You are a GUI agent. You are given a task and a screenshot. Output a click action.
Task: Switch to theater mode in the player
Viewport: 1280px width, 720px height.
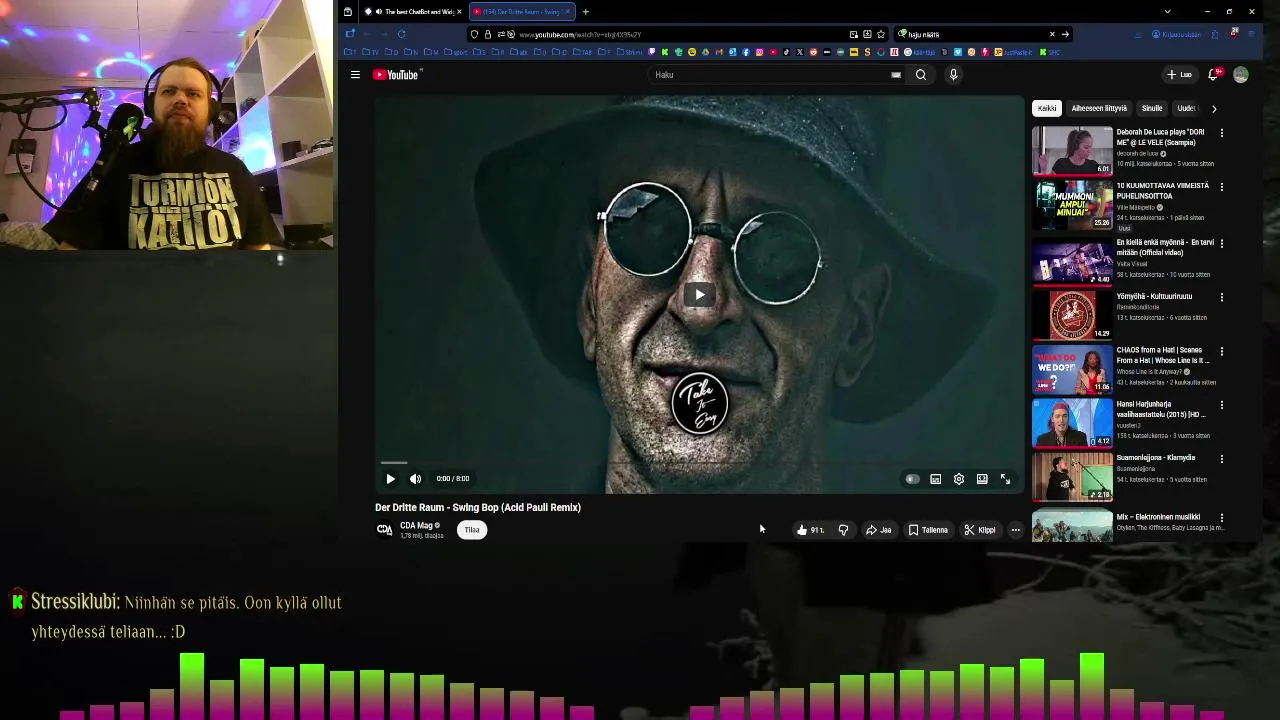point(982,479)
